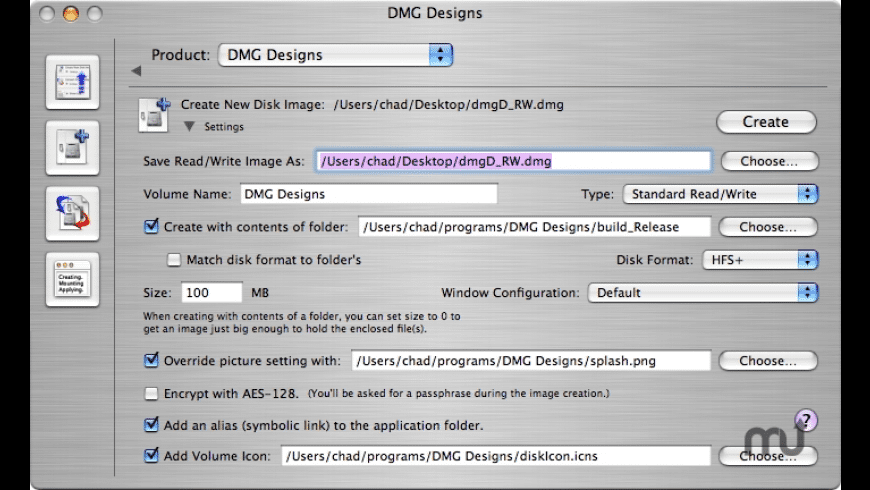
Task: Click the splash.png path field
Action: click(x=531, y=361)
